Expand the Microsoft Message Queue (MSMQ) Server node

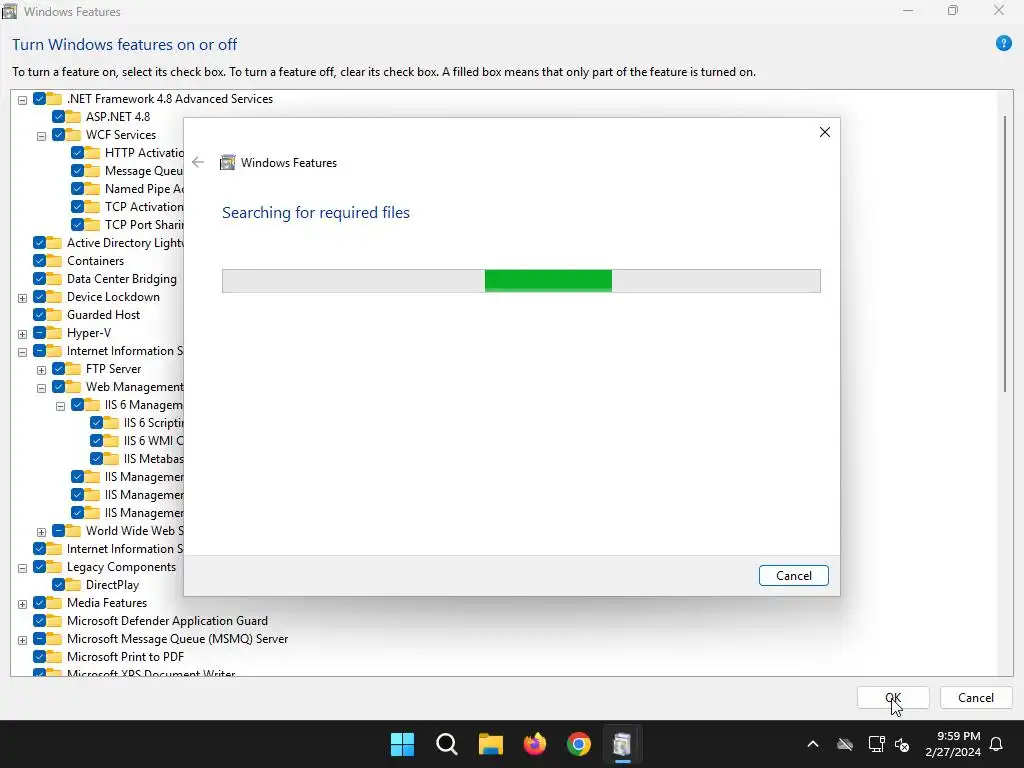(22, 640)
